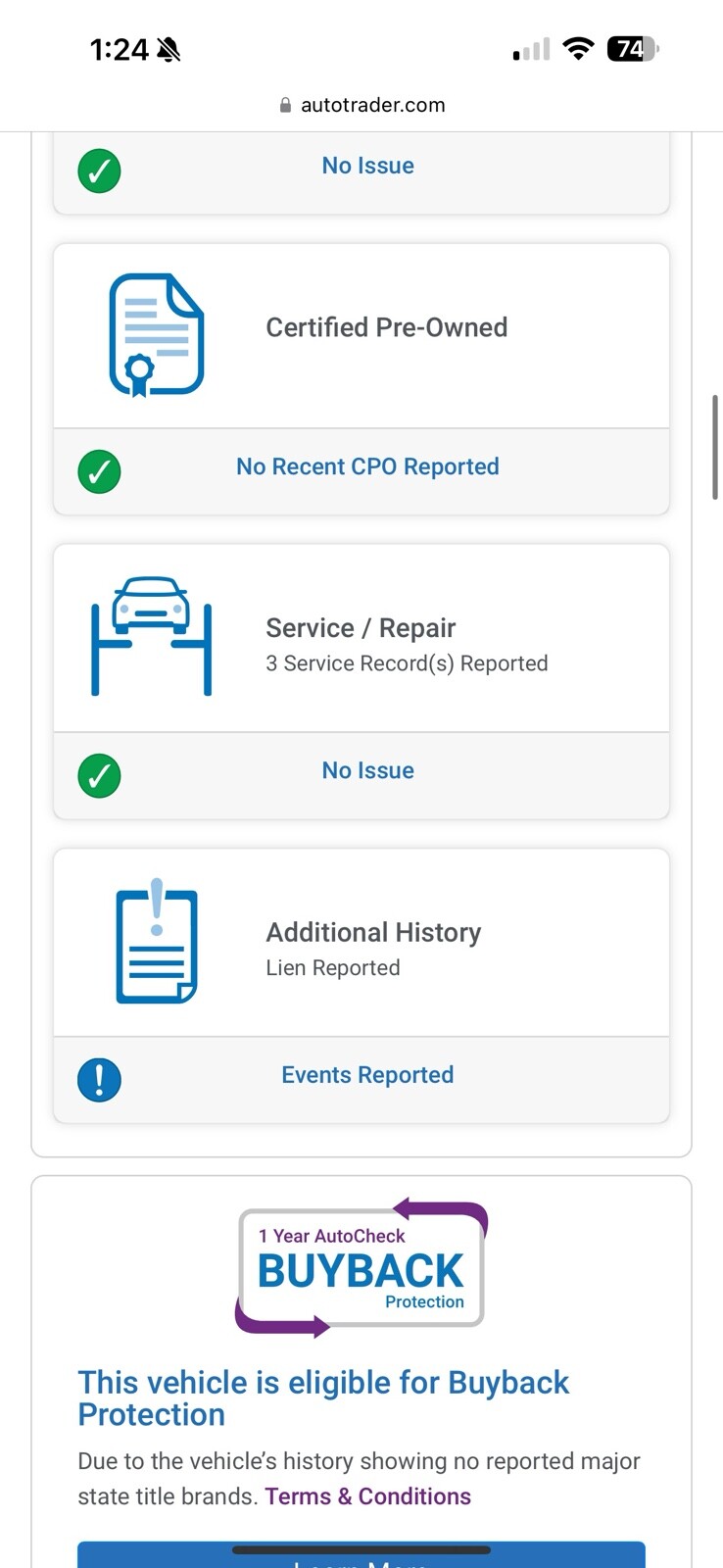Image resolution: width=723 pixels, height=1568 pixels.
Task: Expand the Events Reported details
Action: click(367, 1075)
